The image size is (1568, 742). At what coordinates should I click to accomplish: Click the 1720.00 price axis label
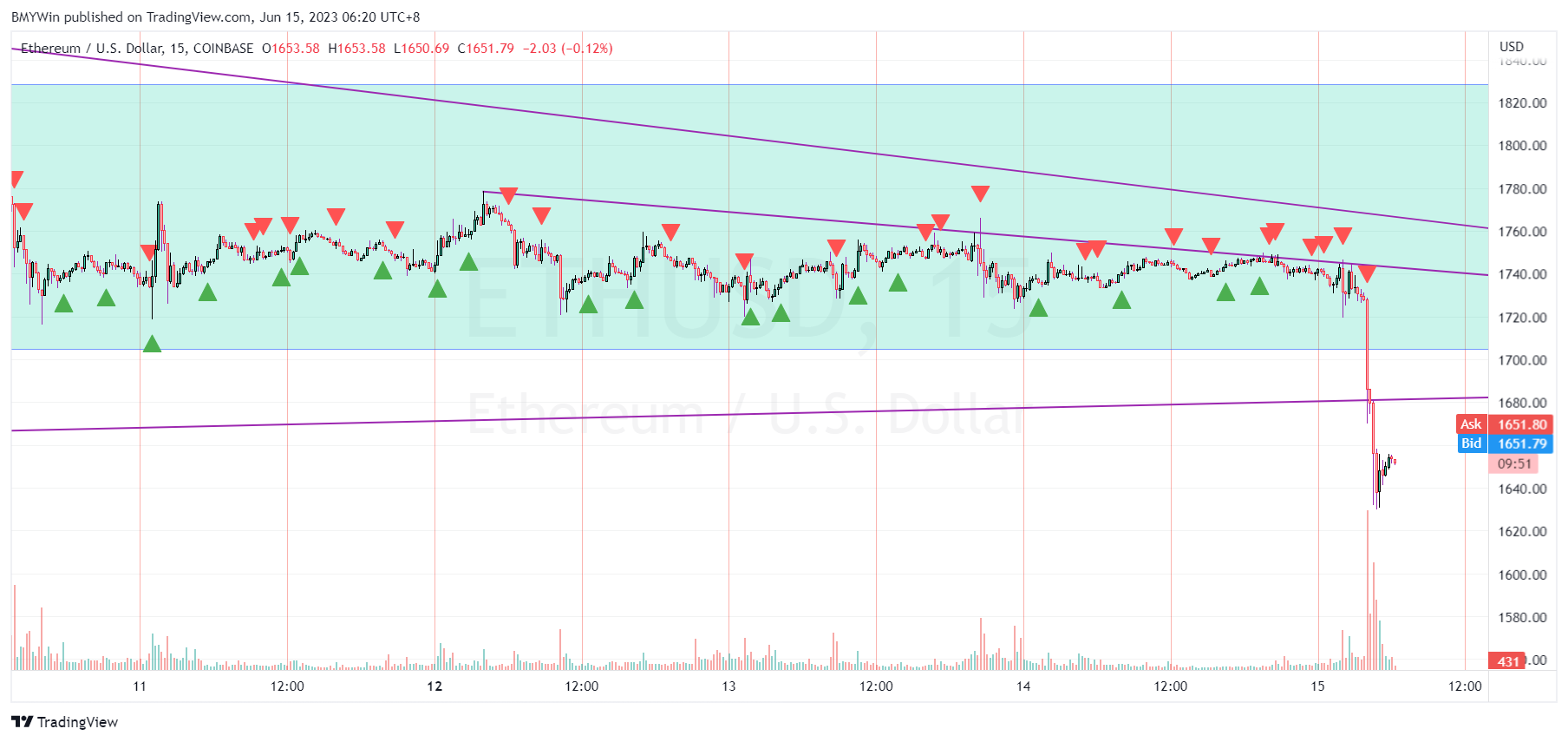pyautogui.click(x=1522, y=318)
